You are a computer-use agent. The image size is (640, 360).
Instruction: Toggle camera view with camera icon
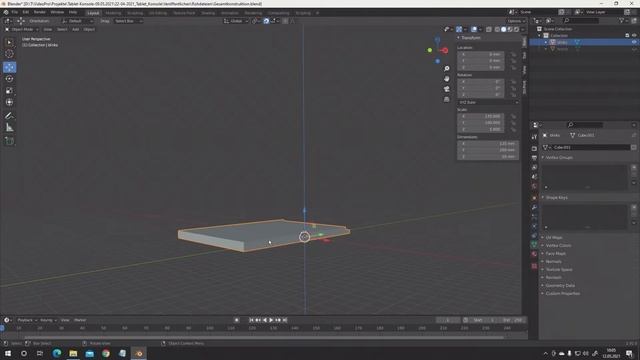447,89
